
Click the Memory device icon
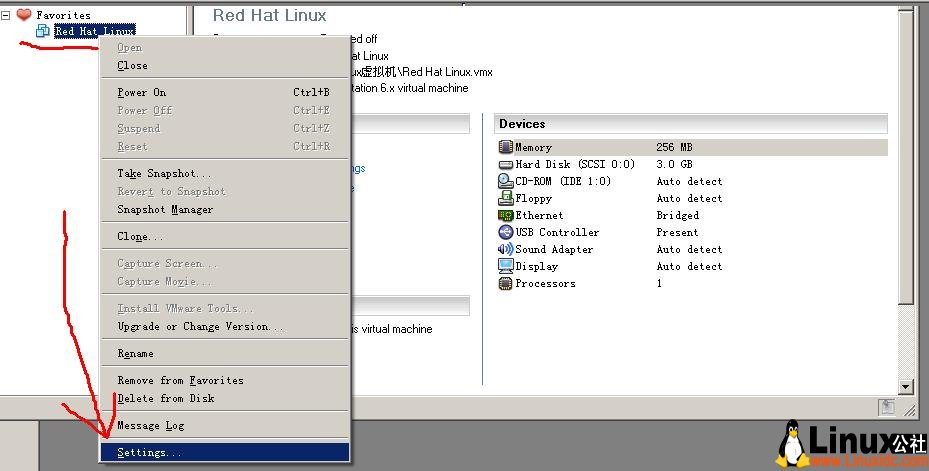(x=505, y=147)
